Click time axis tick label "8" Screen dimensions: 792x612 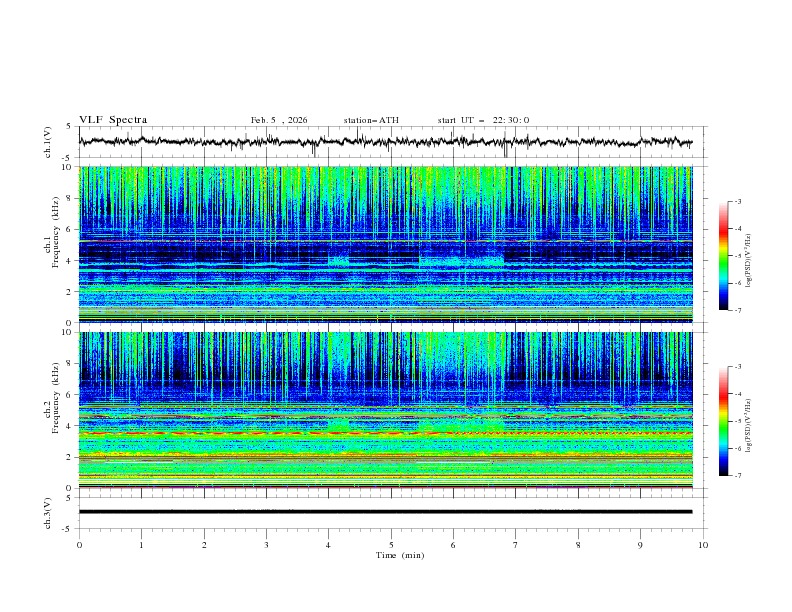click(578, 545)
